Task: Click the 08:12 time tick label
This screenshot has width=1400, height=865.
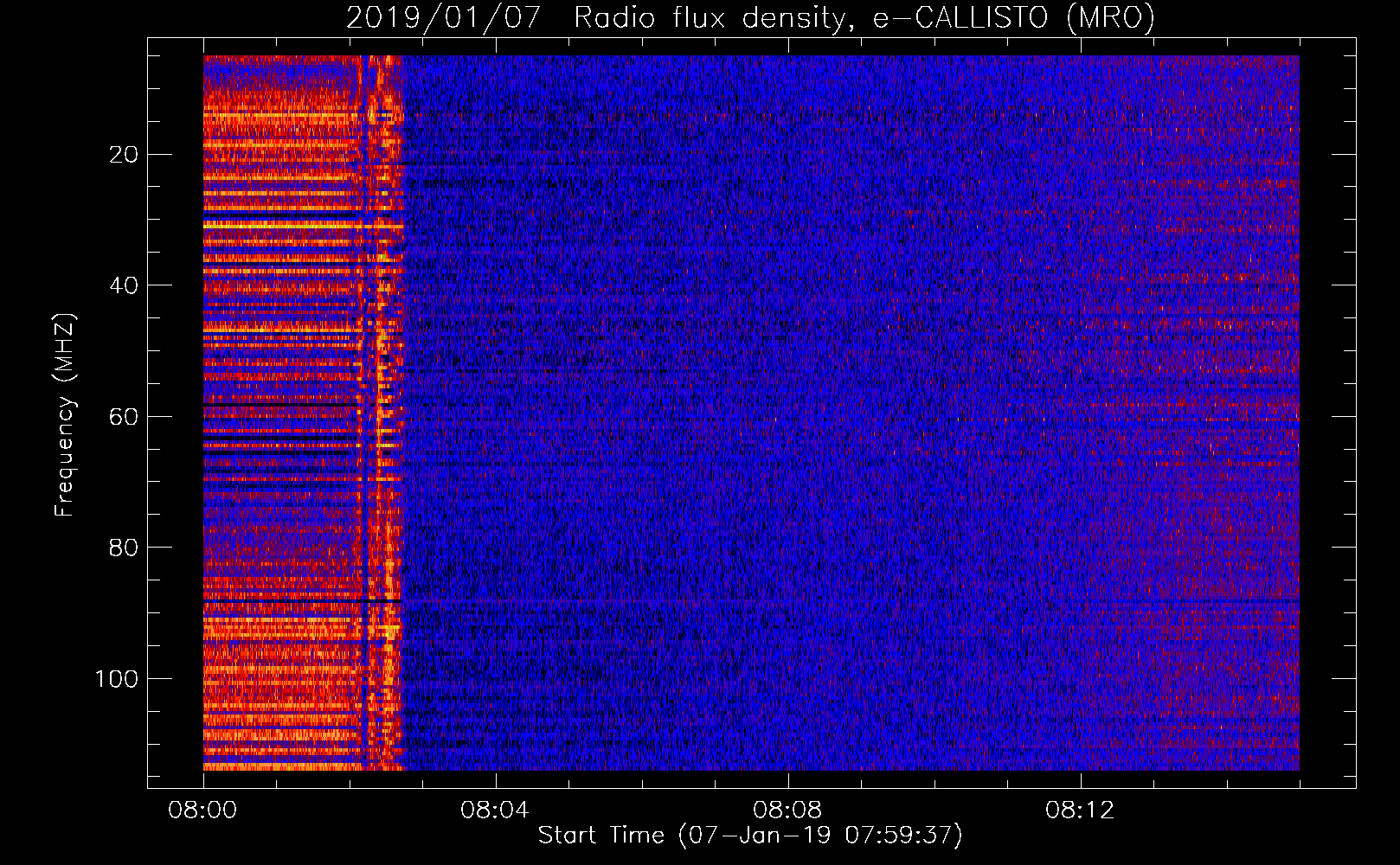Action: [x=1080, y=810]
